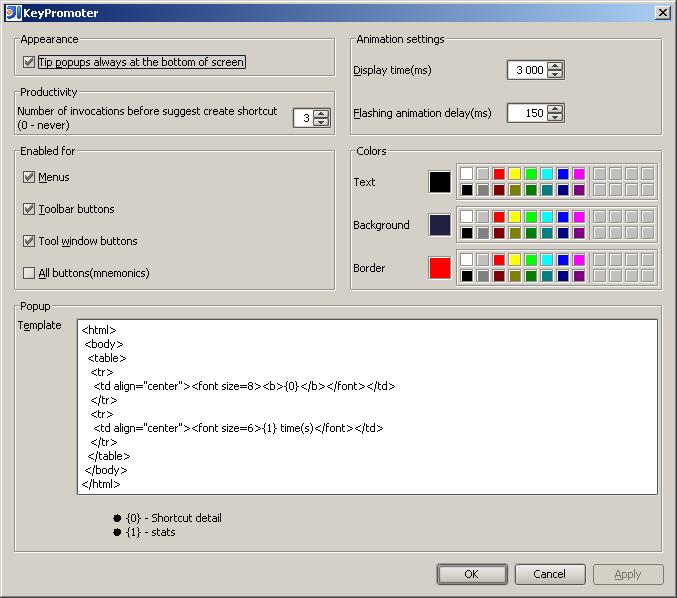Pick cyan in Background color palette
677x598 pixels.
point(547,217)
